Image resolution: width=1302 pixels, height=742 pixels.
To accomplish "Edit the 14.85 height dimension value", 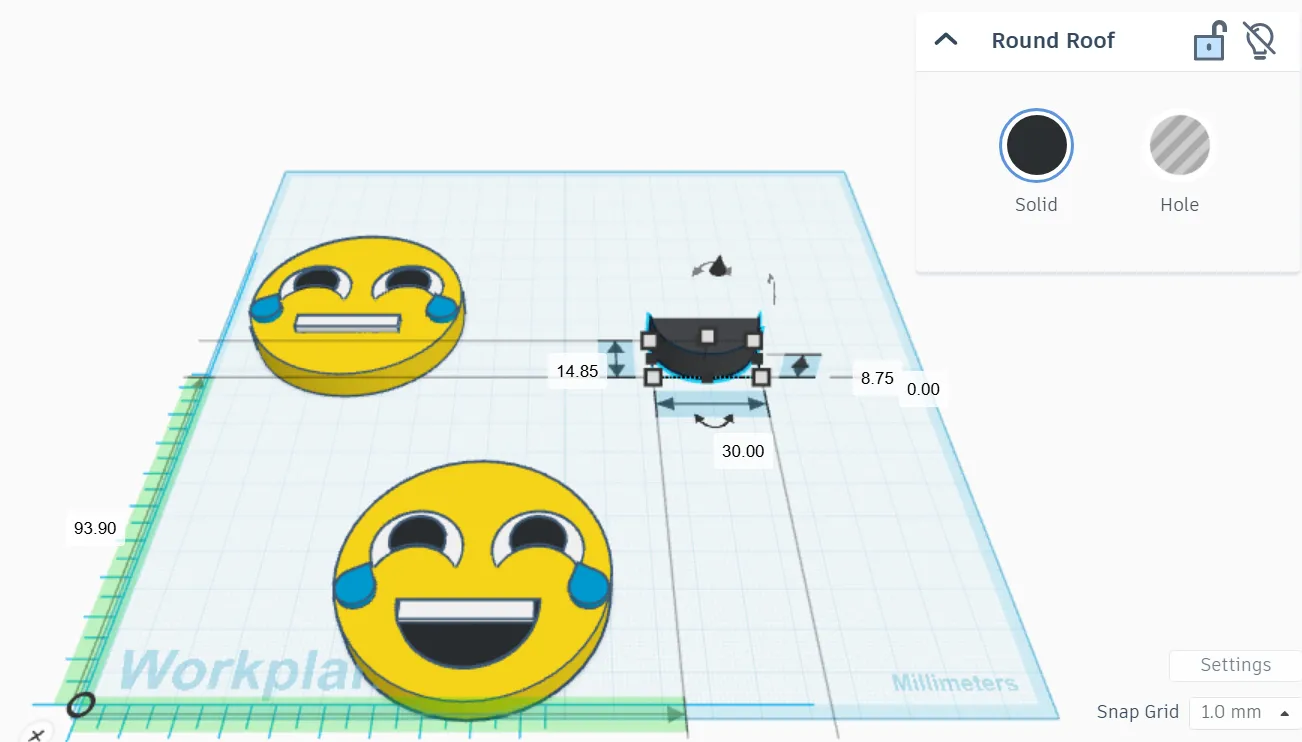I will click(577, 370).
